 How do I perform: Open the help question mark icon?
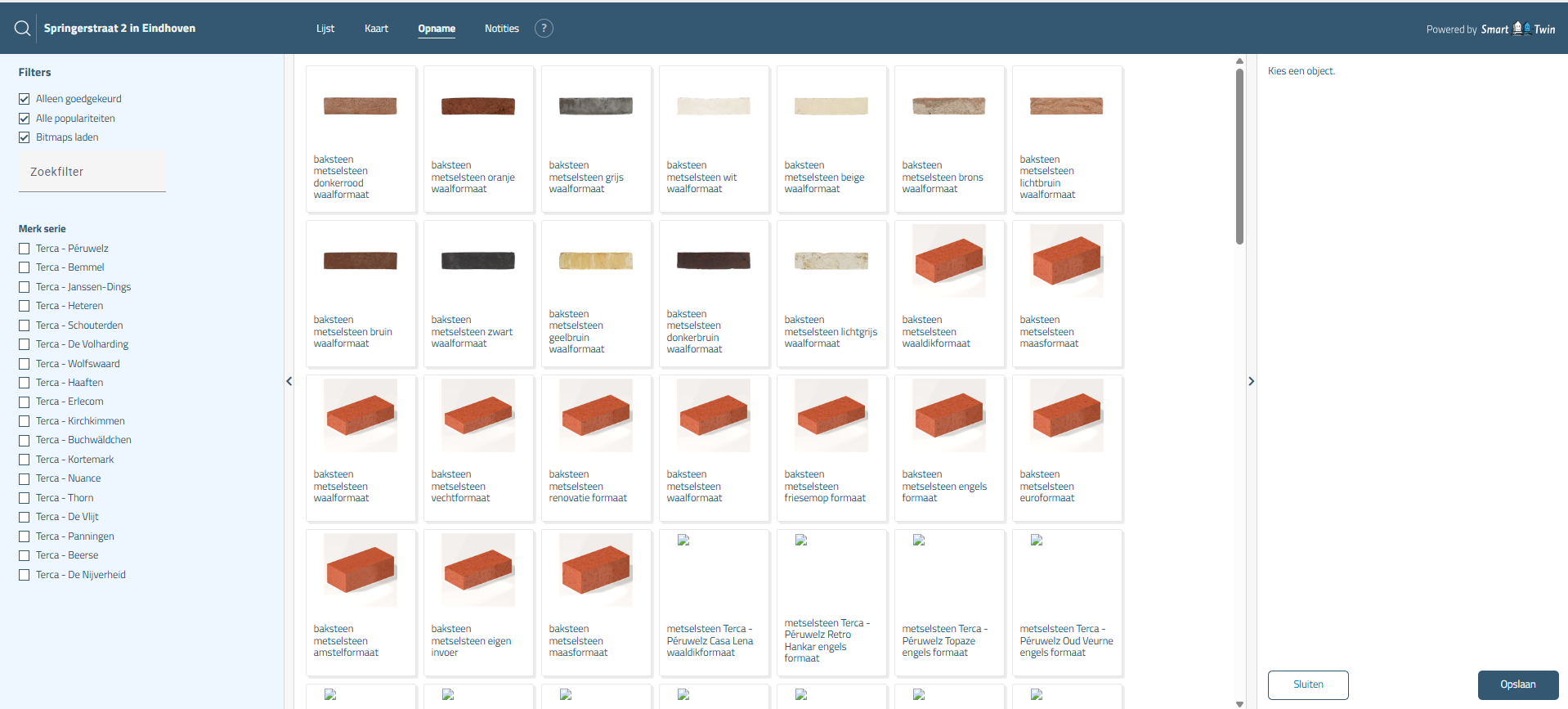click(x=544, y=29)
